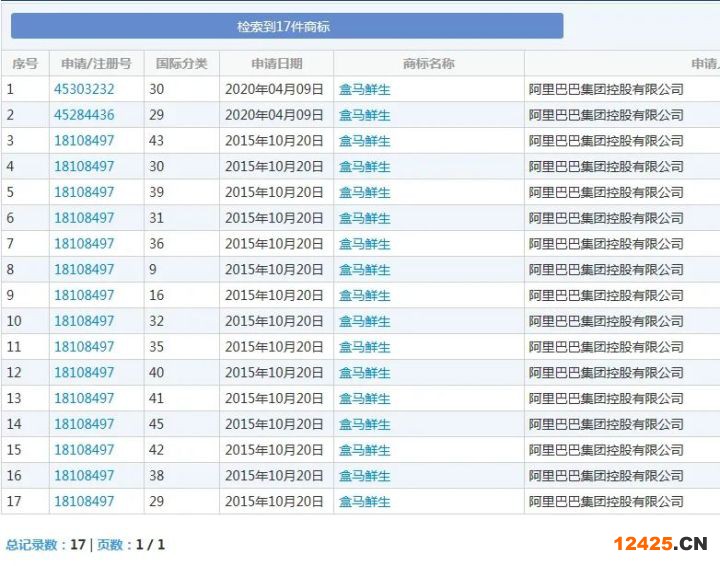Click applicant 阿里巴巴集团控股有限公司 in row 1
The width and height of the screenshot is (720, 566).
606,89
